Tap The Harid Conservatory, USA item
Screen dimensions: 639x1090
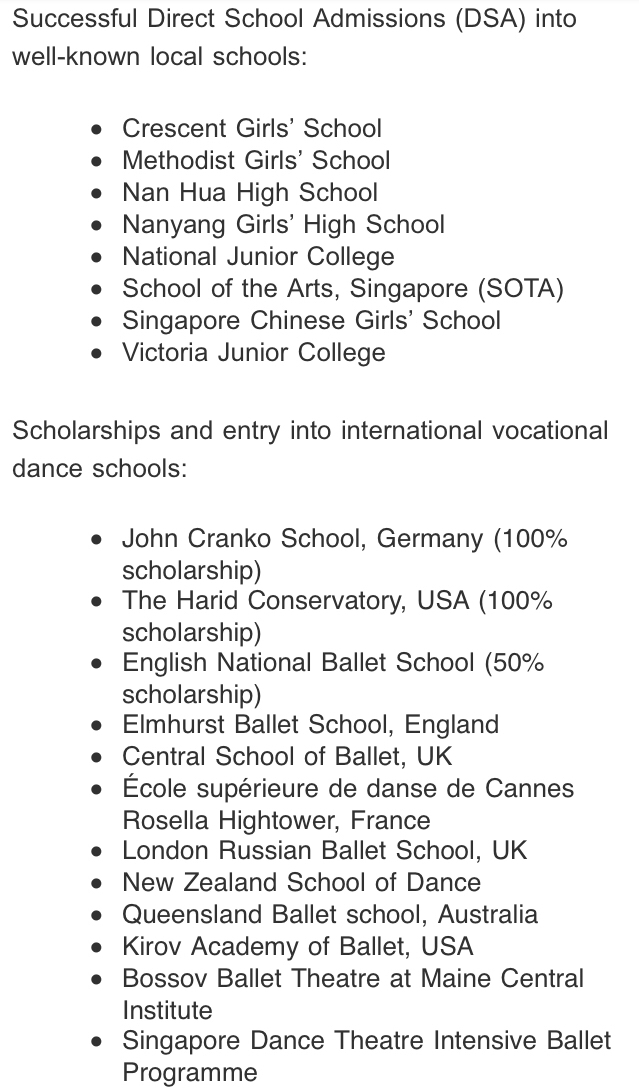click(x=337, y=601)
